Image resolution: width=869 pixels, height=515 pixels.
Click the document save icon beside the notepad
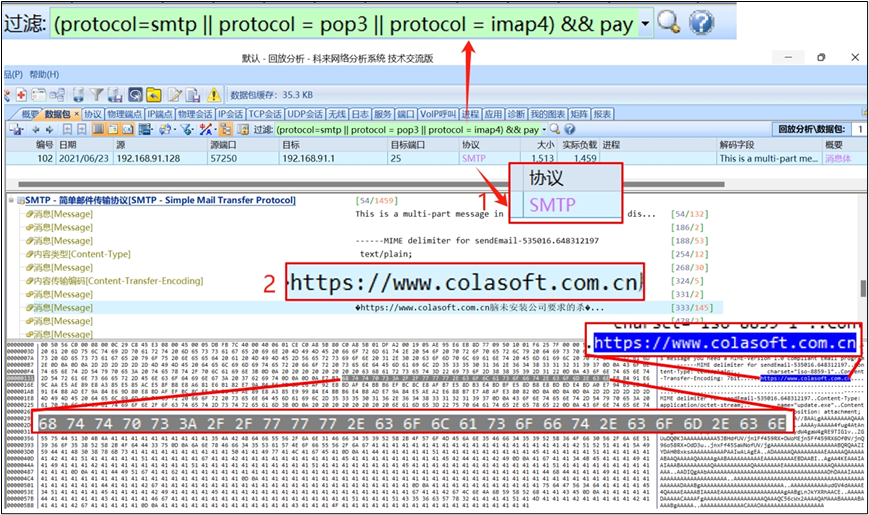(193, 95)
